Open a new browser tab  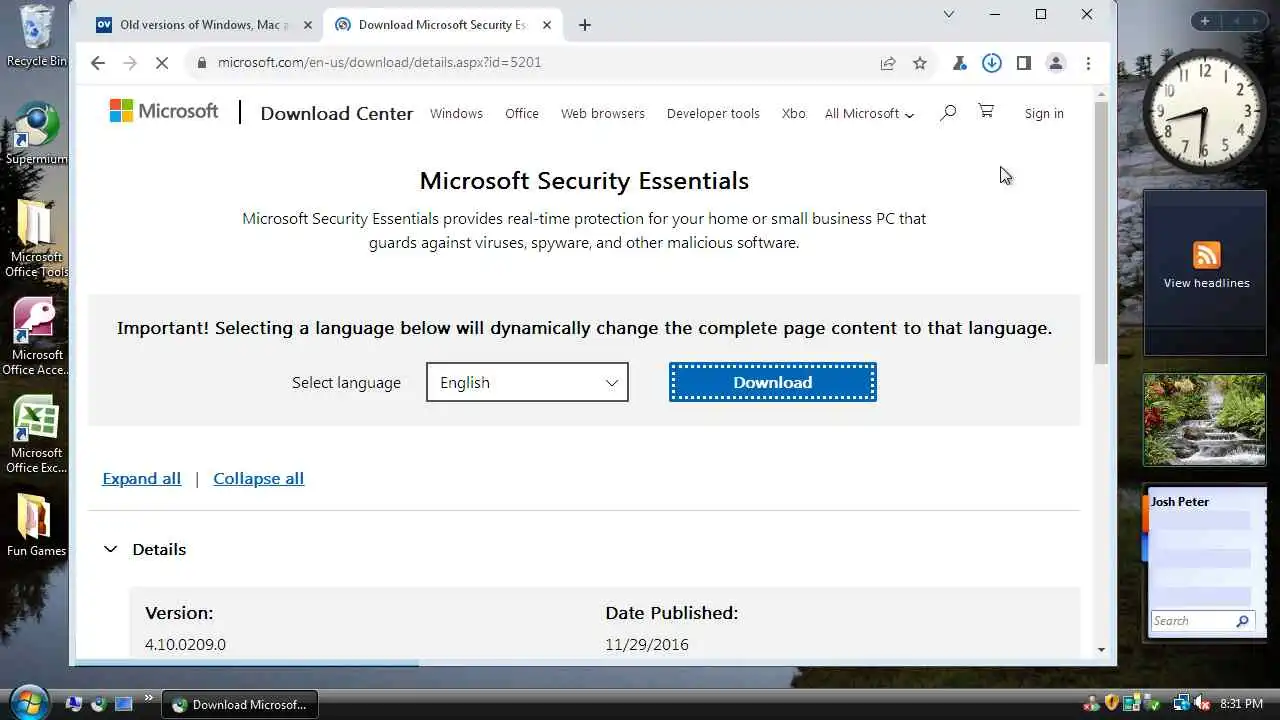(x=585, y=25)
